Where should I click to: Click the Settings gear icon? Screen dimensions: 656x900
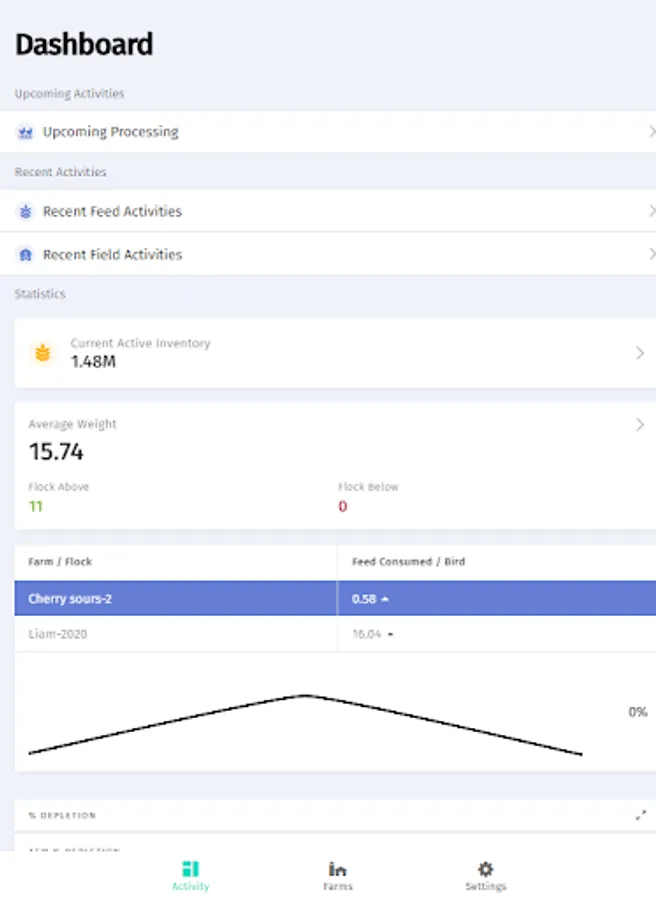coord(485,868)
